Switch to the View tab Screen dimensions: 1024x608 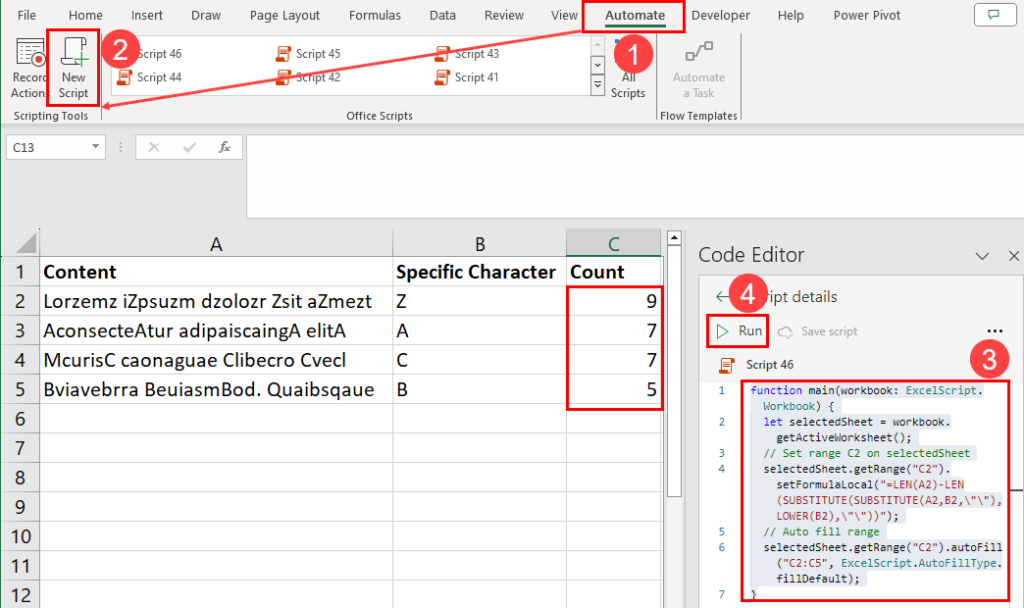pyautogui.click(x=564, y=15)
